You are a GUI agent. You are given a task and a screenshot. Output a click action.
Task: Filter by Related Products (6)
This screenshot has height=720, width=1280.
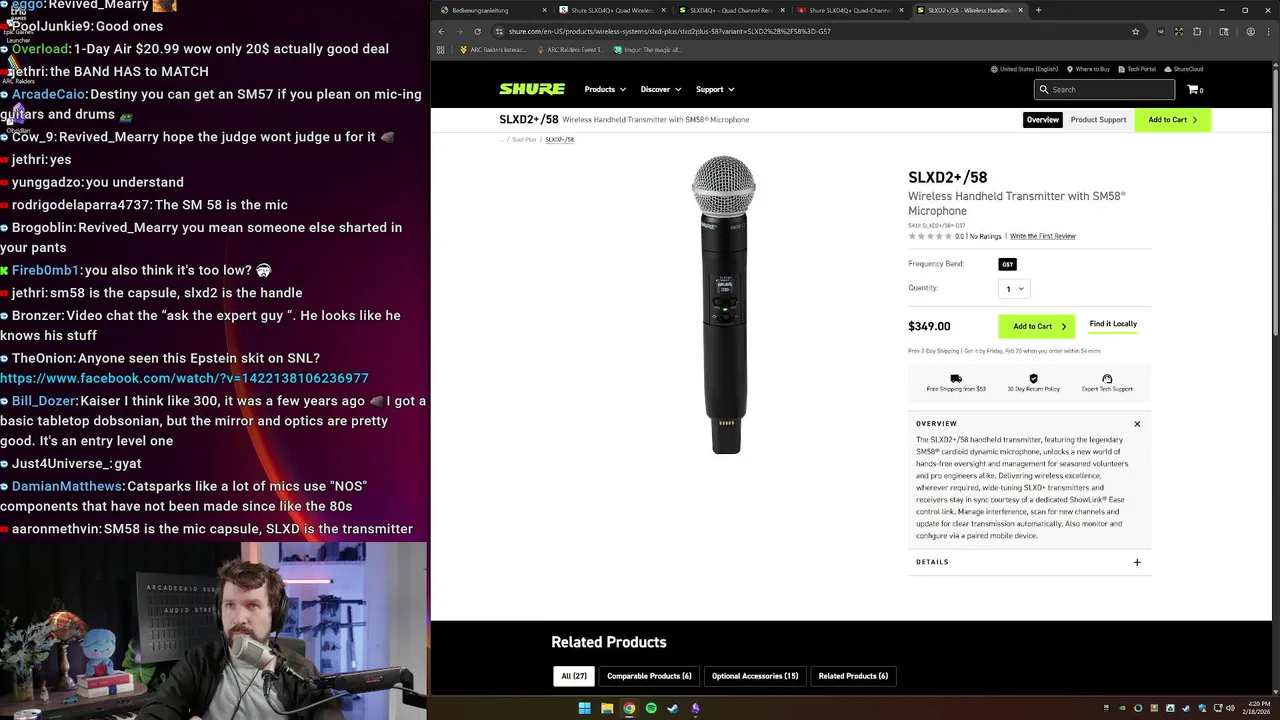point(853,676)
